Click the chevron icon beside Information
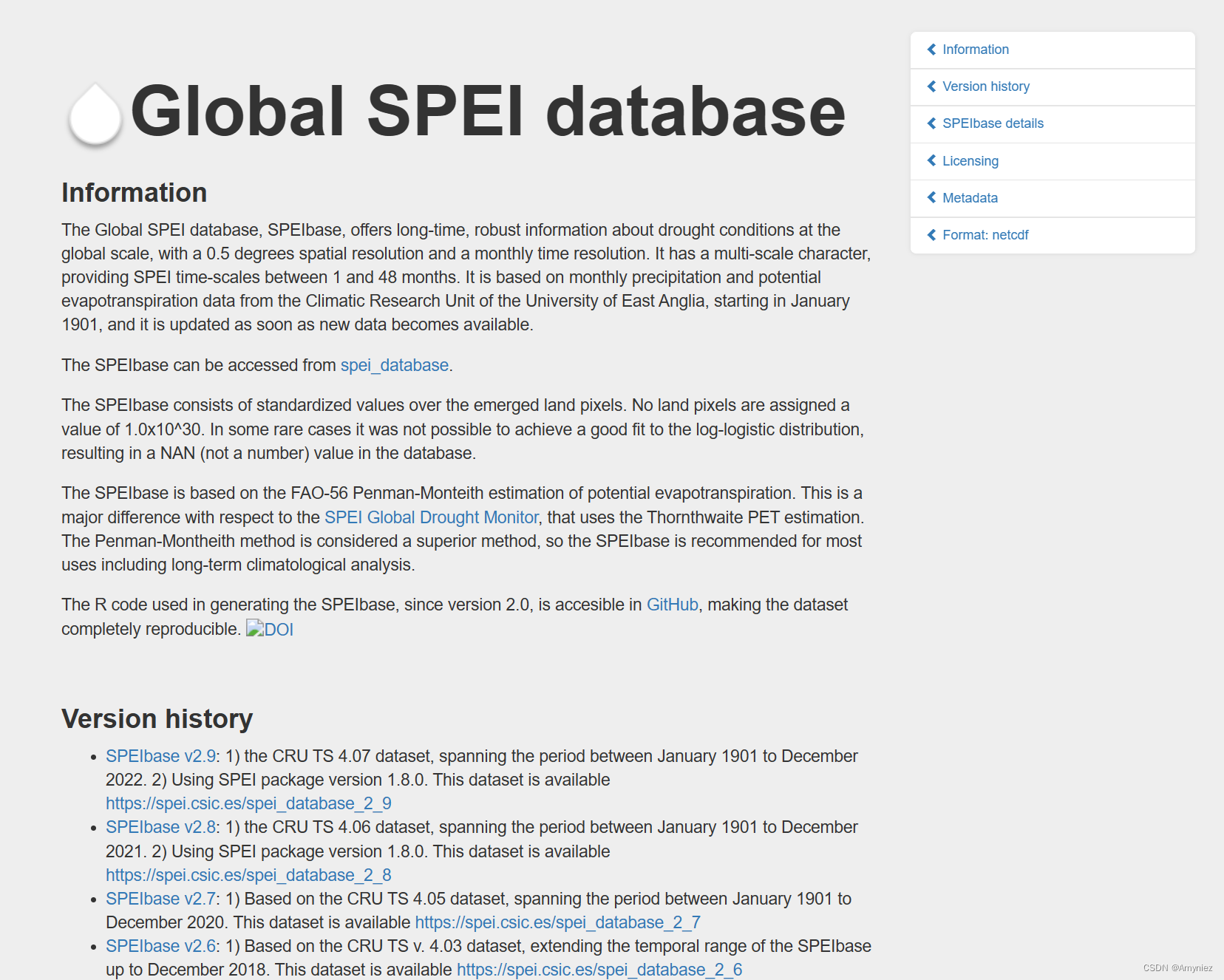This screenshot has height=980, width=1224. coord(931,49)
